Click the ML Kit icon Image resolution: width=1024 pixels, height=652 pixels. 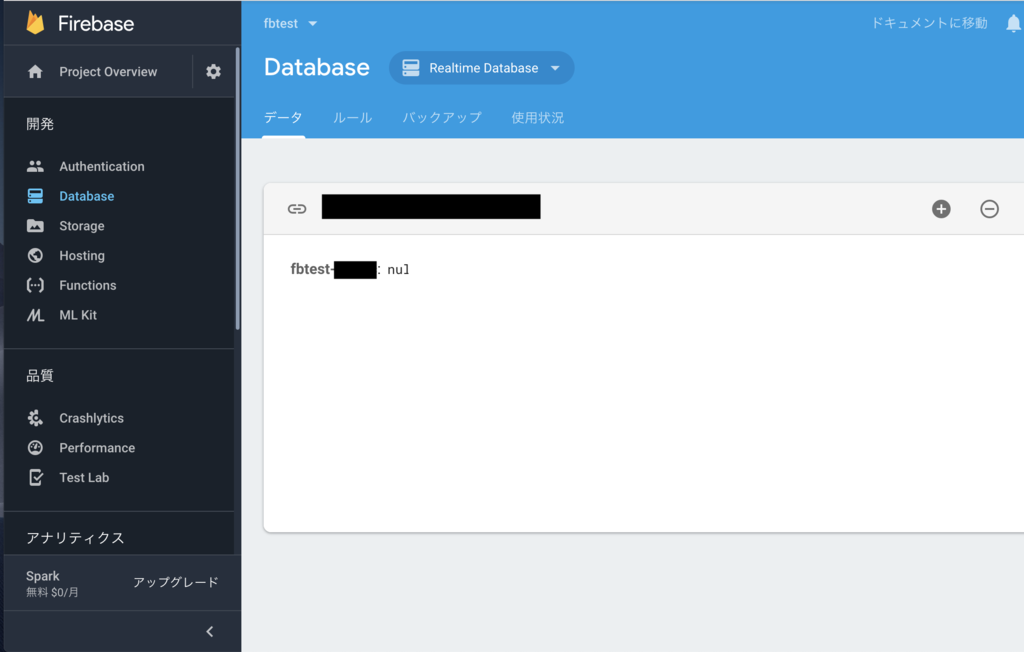[35, 315]
